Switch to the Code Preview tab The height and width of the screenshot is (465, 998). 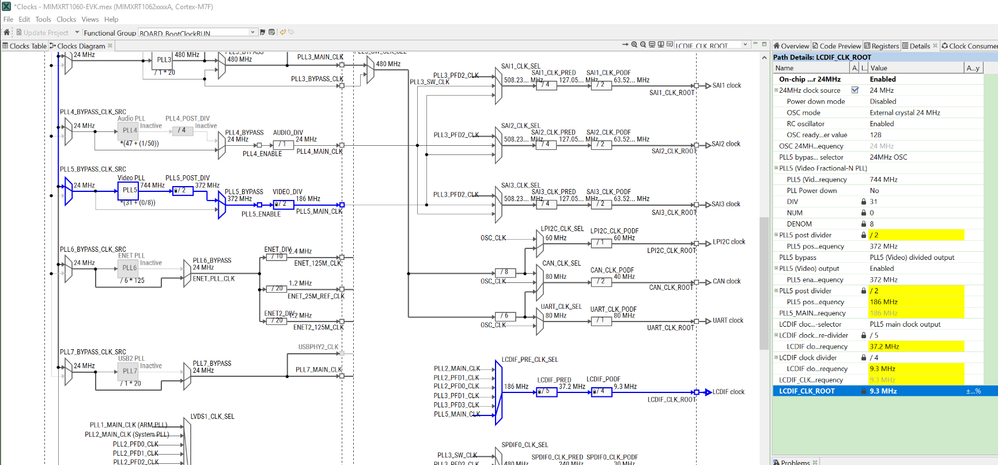[x=836, y=46]
